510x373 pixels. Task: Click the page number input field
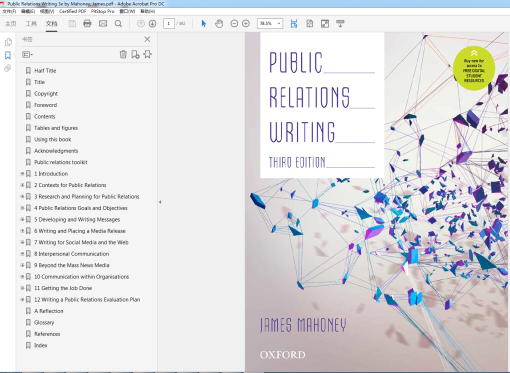click(169, 24)
